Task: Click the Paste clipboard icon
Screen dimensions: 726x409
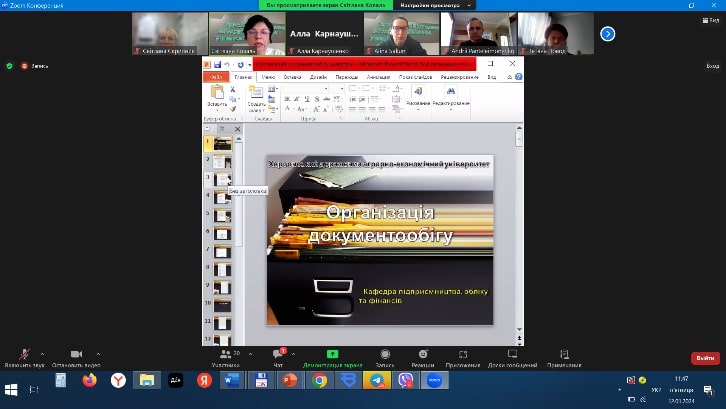Action: pyautogui.click(x=217, y=93)
